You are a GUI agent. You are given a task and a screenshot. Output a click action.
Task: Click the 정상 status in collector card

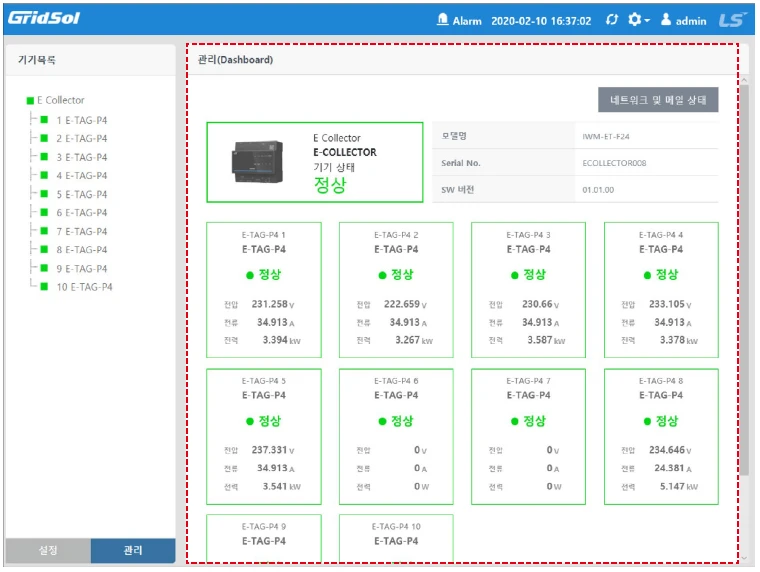(x=330, y=185)
